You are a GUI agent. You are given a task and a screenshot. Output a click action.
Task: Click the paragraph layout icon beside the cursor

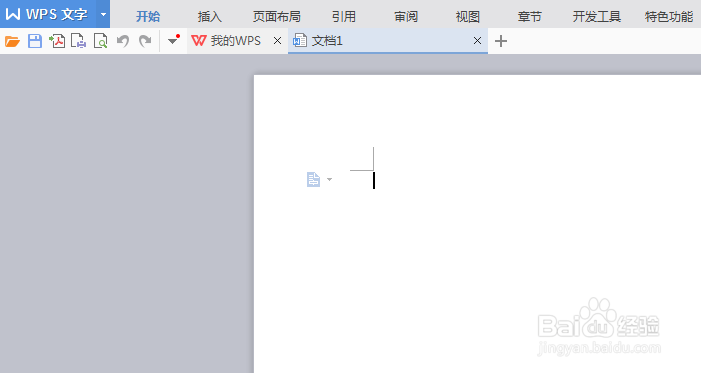pos(313,179)
